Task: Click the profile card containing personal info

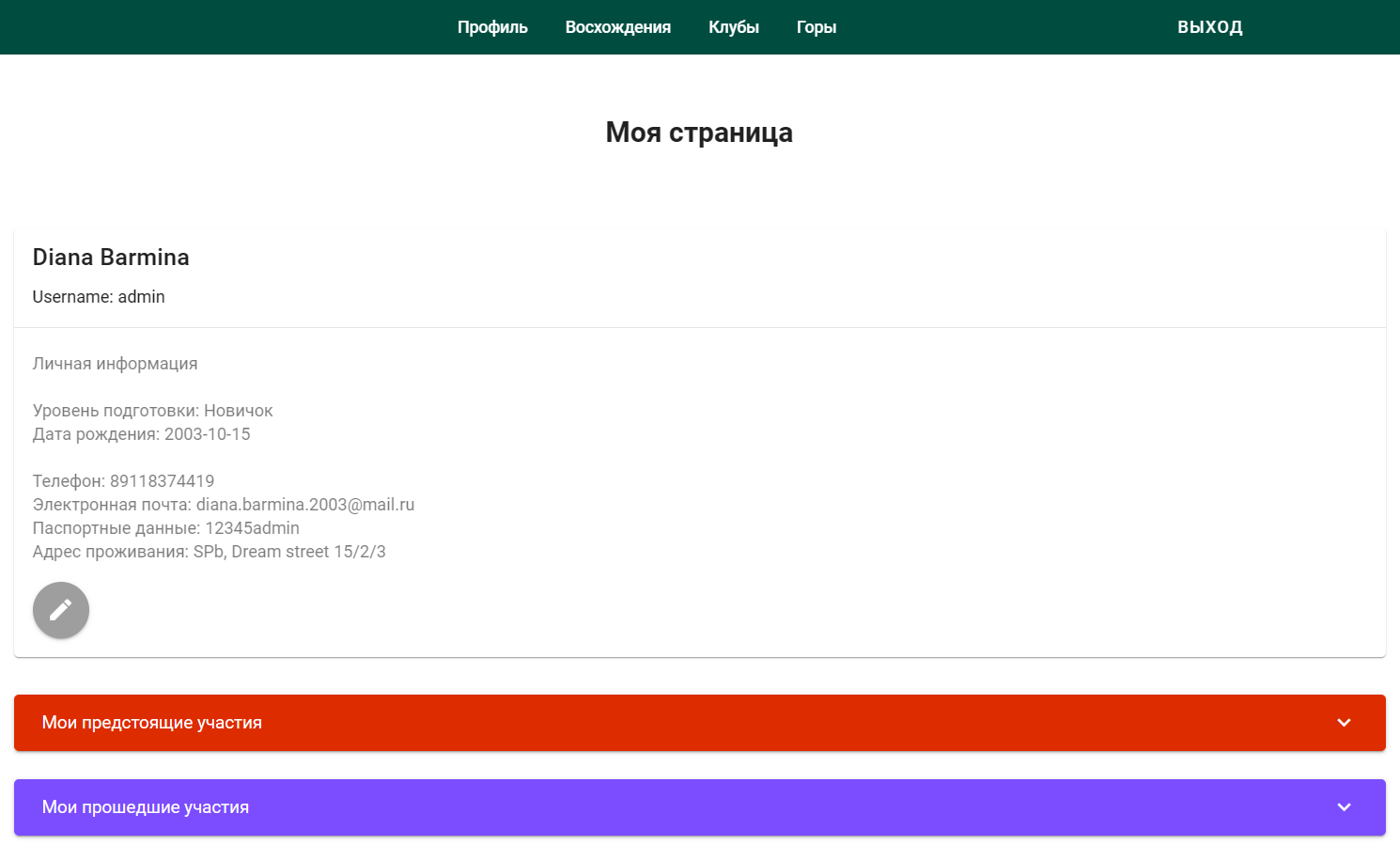Action: 699,442
